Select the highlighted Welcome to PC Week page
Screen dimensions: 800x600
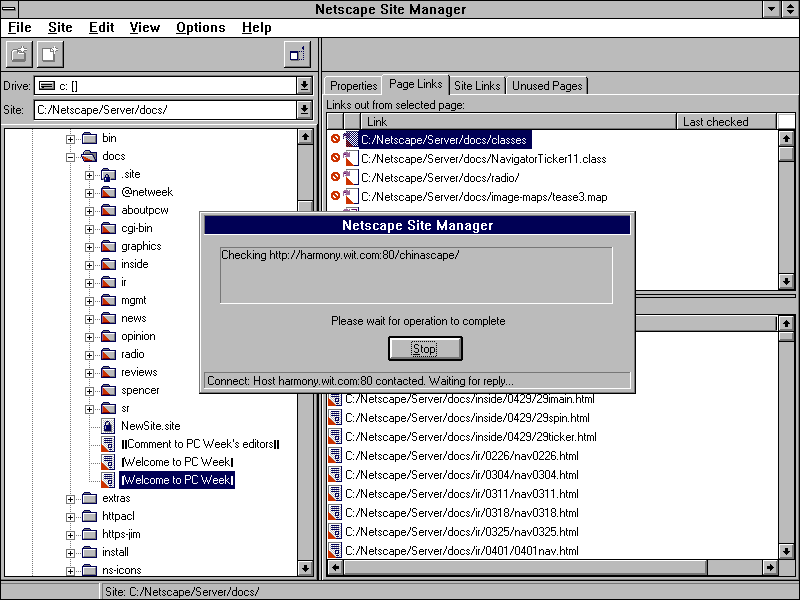click(x=177, y=480)
